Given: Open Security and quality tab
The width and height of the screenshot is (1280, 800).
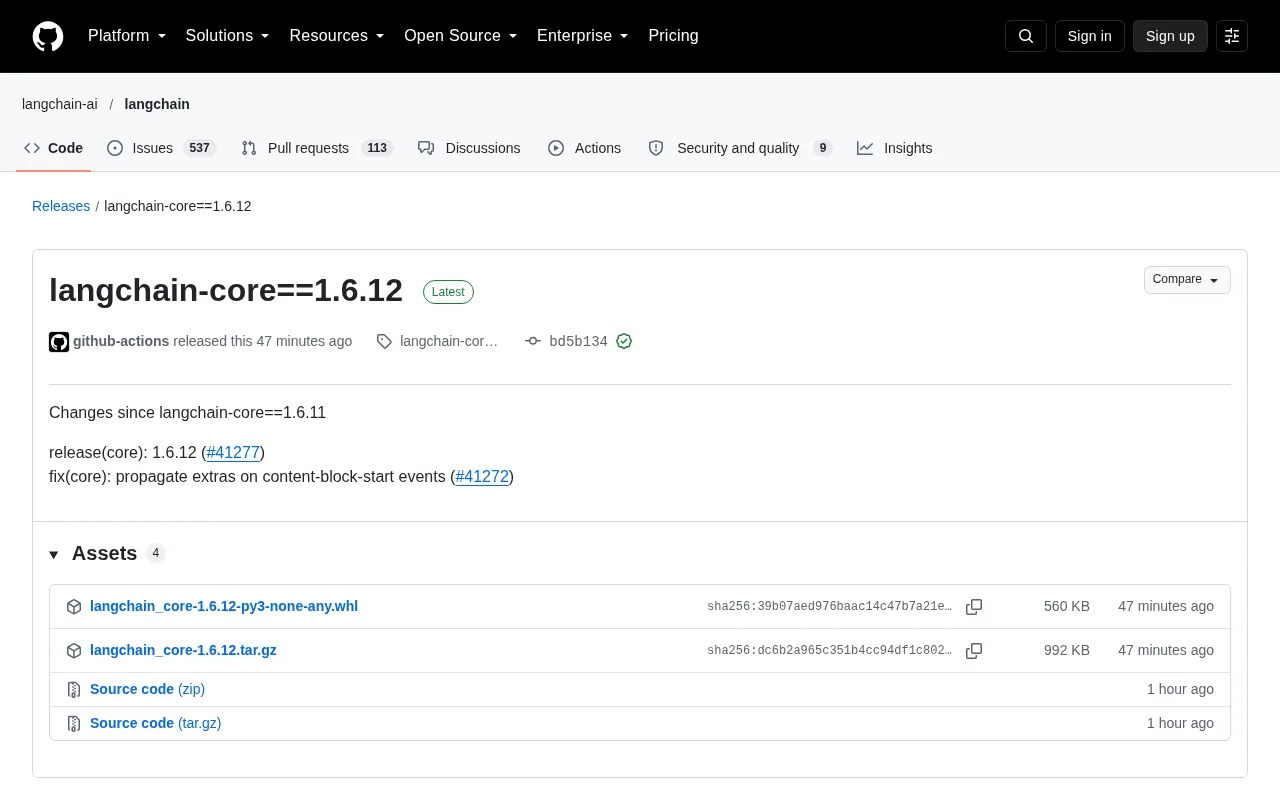Looking at the screenshot, I should coord(740,148).
